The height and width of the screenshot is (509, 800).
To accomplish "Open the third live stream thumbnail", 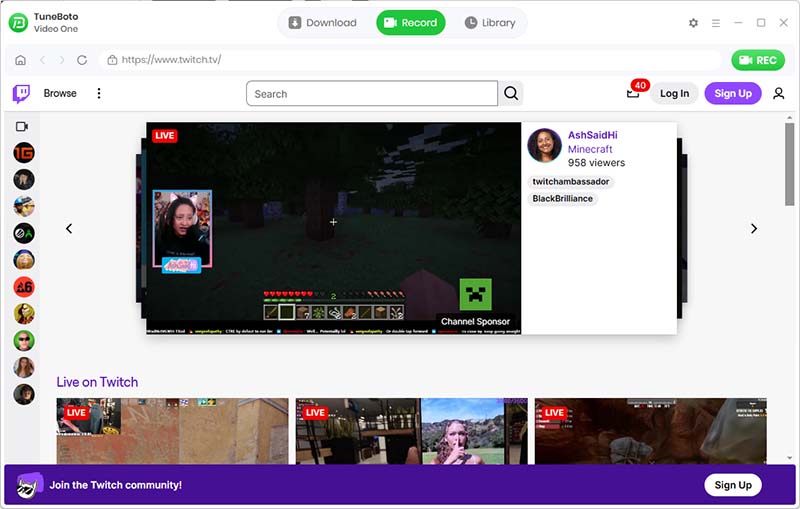I will [x=651, y=431].
